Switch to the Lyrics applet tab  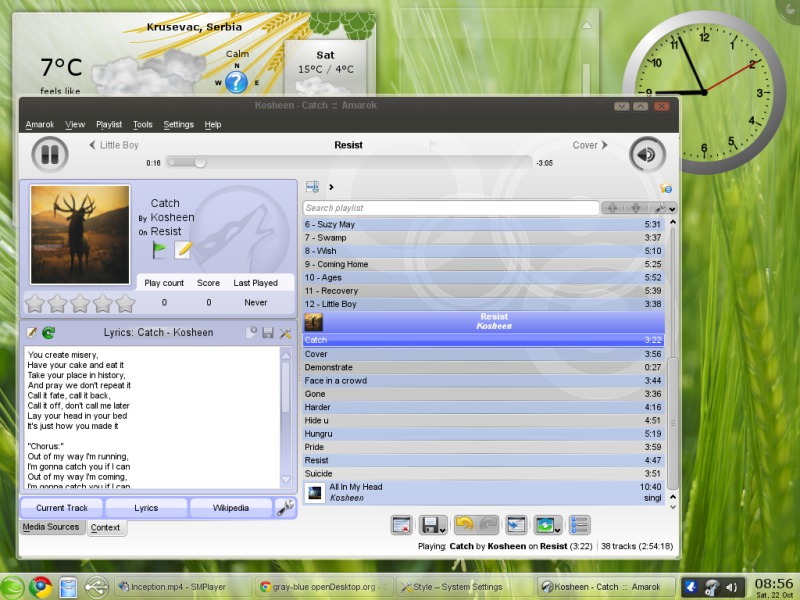click(146, 508)
